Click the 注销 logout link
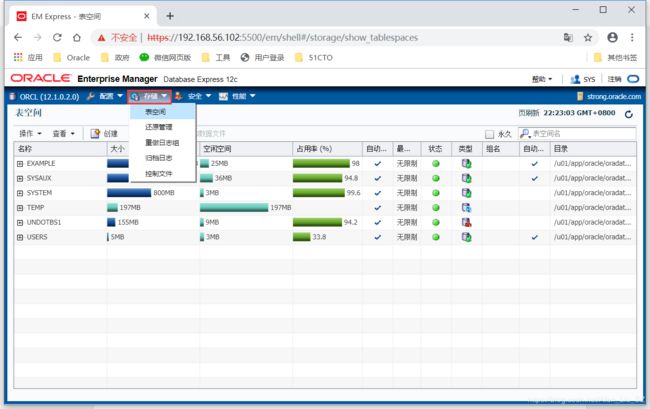Viewport: 650px width, 409px height. pos(614,79)
